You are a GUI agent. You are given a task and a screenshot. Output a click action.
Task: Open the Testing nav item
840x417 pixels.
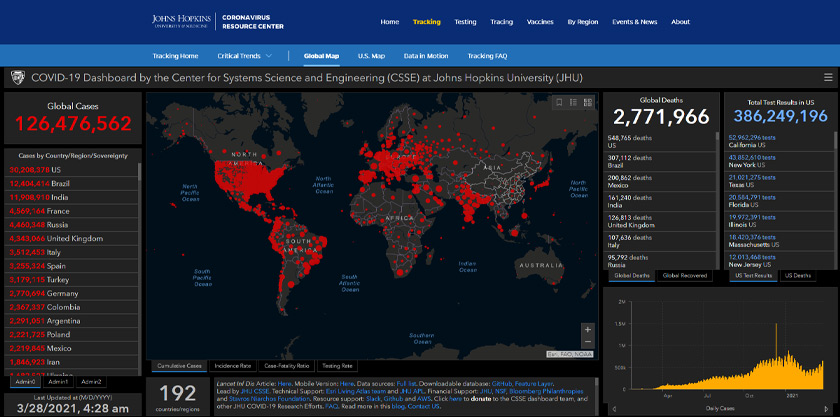point(466,22)
